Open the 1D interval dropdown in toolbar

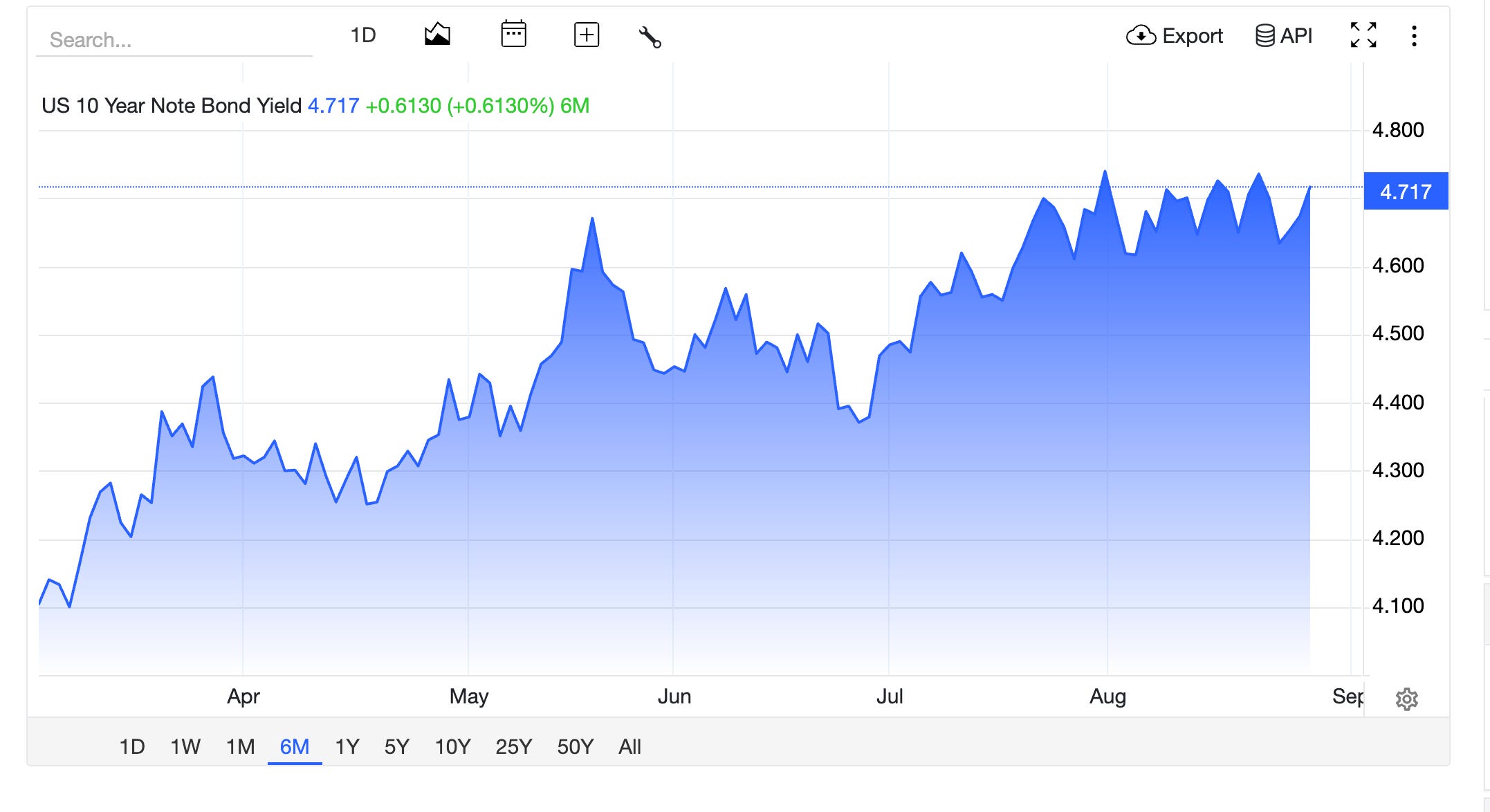point(363,35)
